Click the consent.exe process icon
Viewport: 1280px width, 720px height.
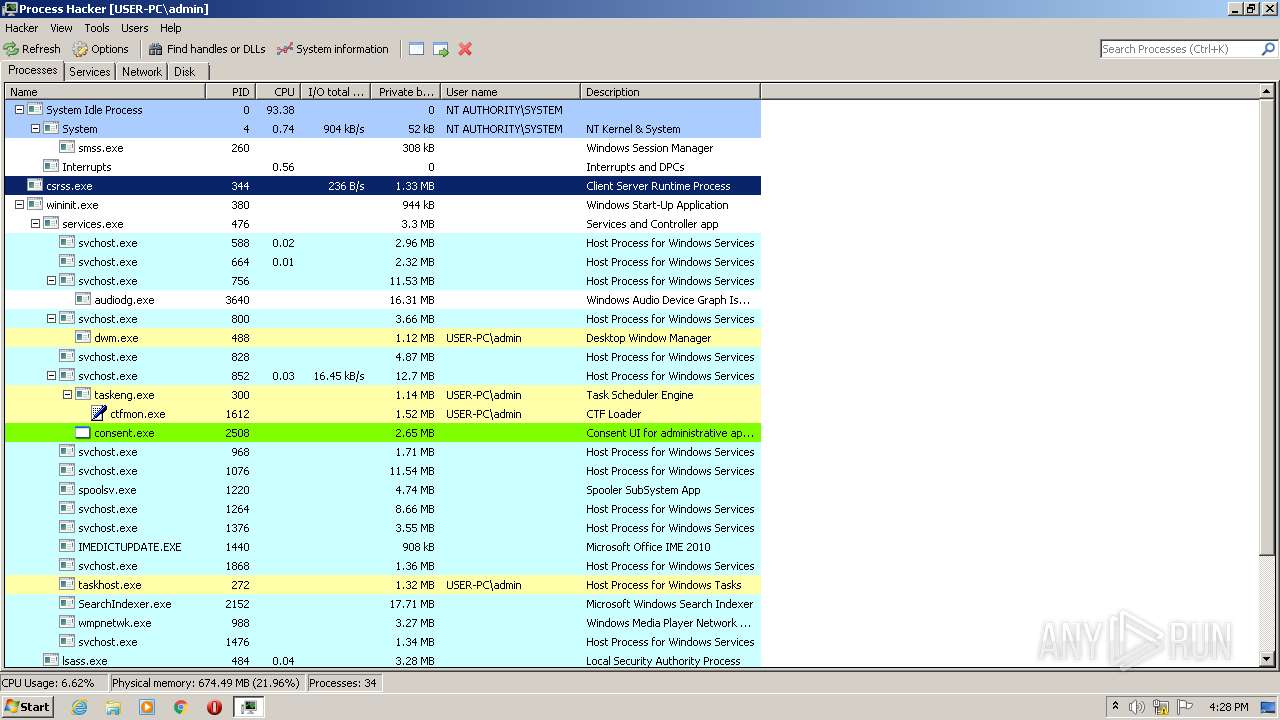pyautogui.click(x=83, y=433)
